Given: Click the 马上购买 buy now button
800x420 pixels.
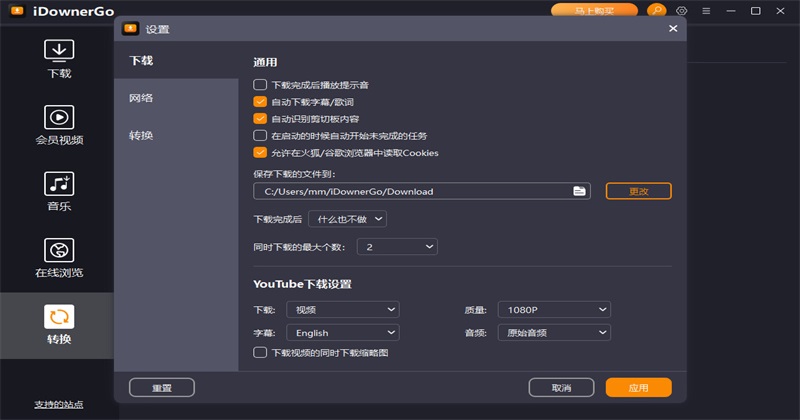Looking at the screenshot, I should pos(594,10).
